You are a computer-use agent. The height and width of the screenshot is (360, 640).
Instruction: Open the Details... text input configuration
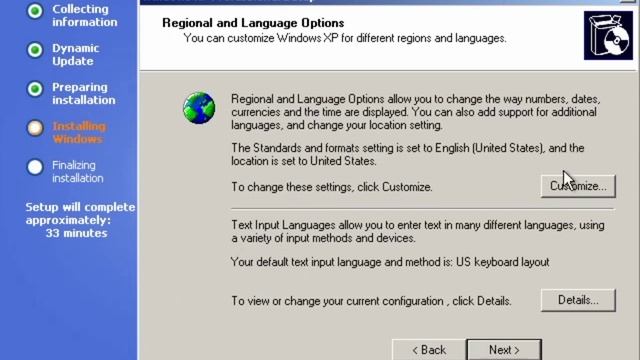coord(578,300)
